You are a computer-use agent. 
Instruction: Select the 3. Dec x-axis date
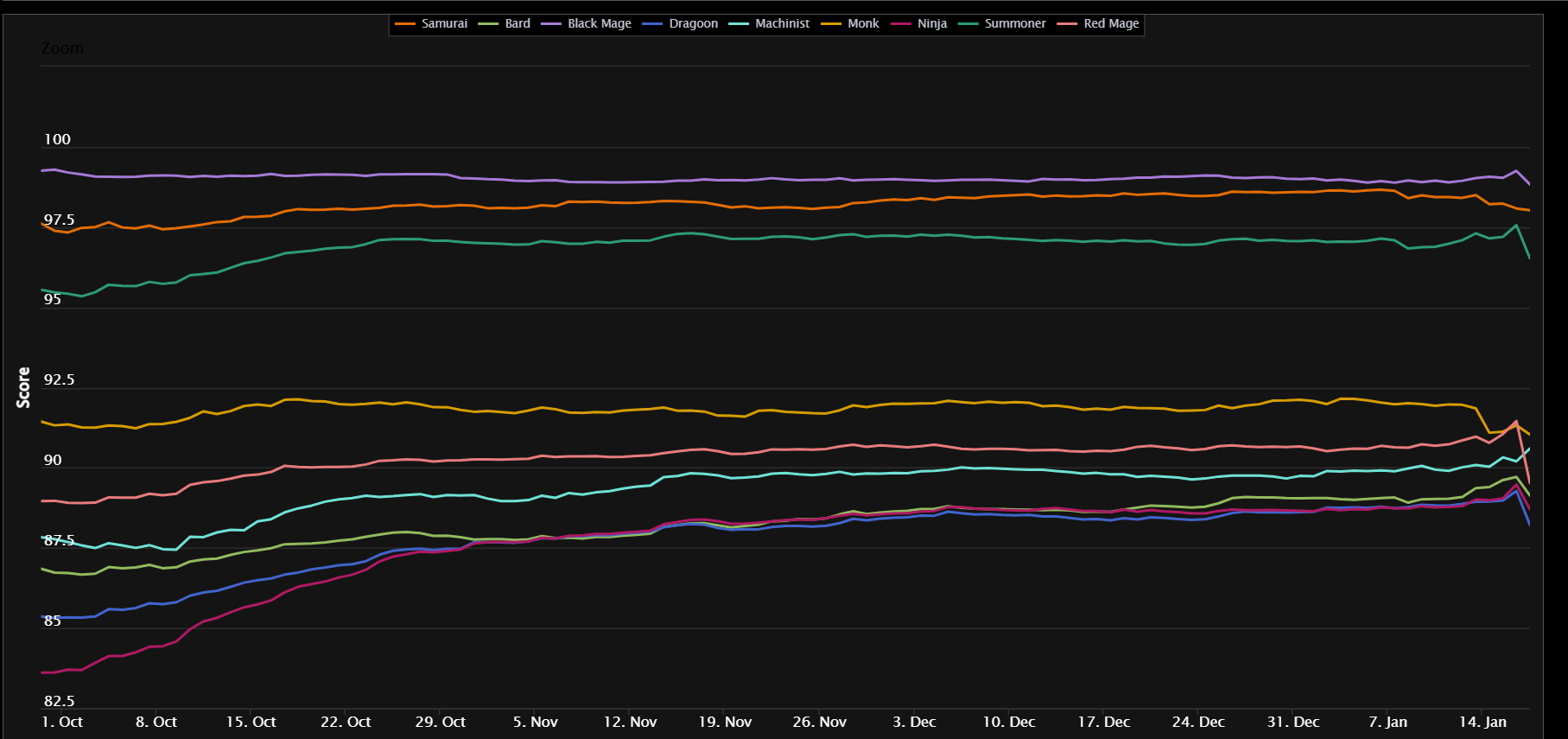[x=914, y=722]
